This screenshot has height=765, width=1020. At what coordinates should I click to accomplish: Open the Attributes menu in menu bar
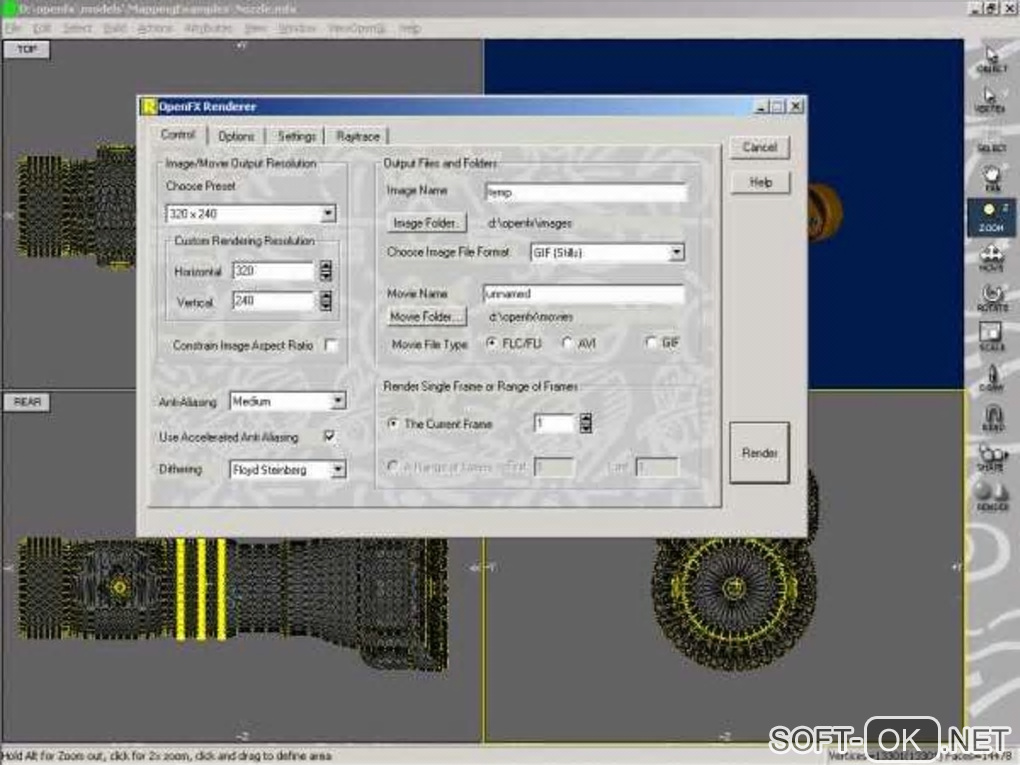click(x=208, y=28)
